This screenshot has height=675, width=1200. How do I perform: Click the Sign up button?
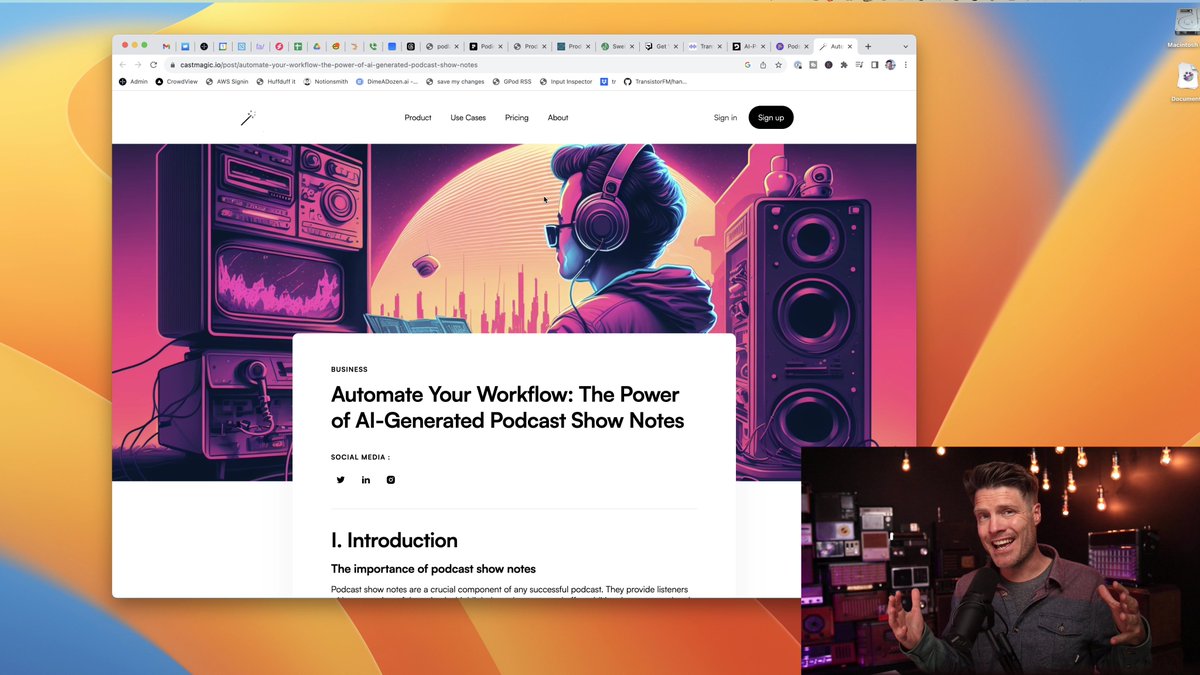pyautogui.click(x=770, y=118)
